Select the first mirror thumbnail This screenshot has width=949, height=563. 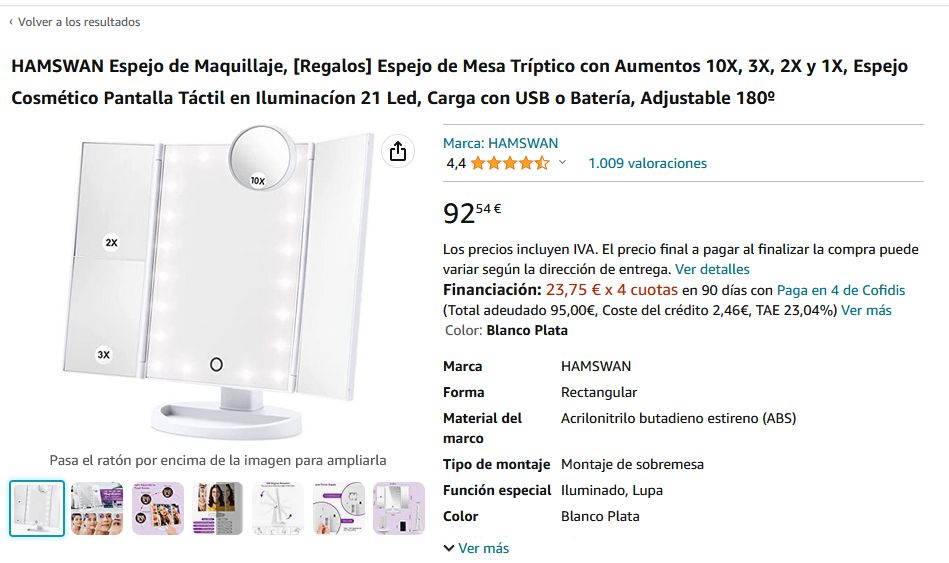point(37,509)
